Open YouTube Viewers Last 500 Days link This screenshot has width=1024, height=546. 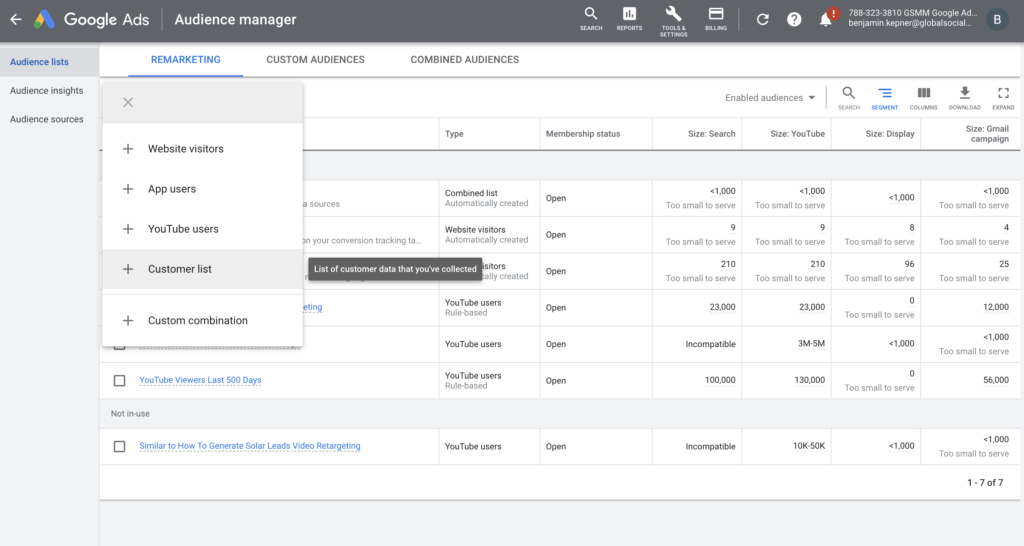click(x=200, y=380)
